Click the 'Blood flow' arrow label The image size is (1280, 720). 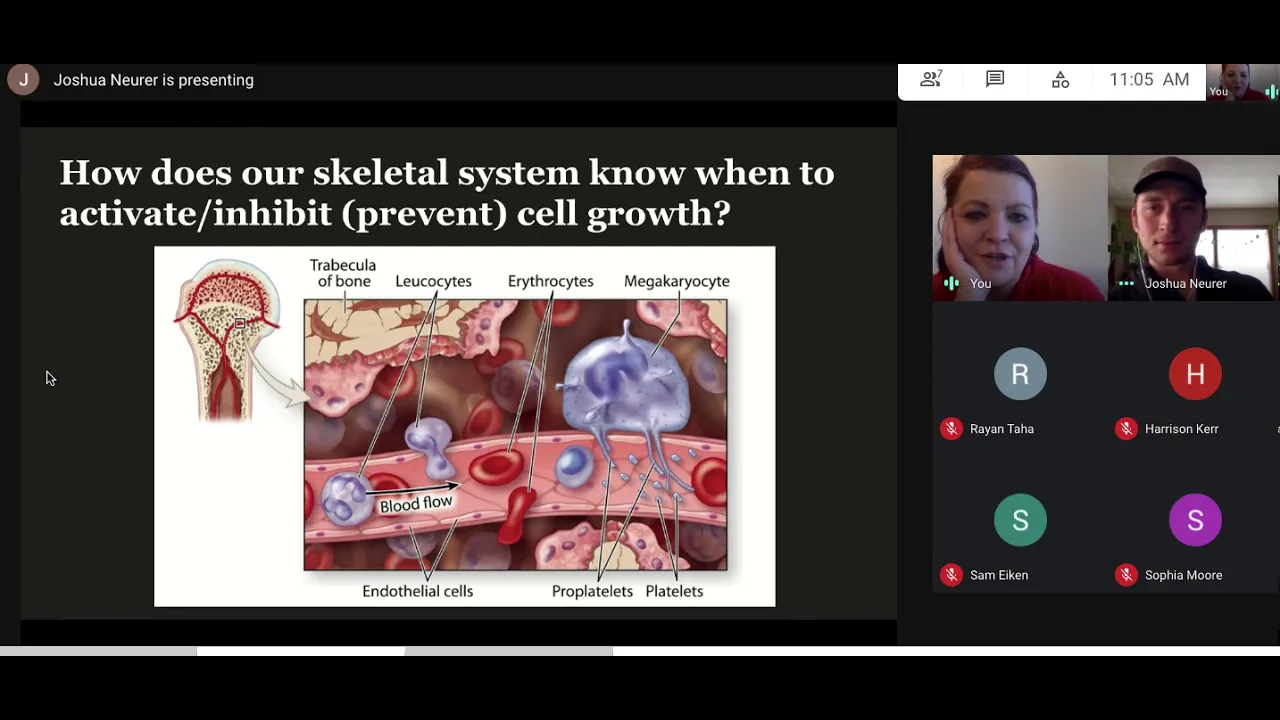pos(416,504)
